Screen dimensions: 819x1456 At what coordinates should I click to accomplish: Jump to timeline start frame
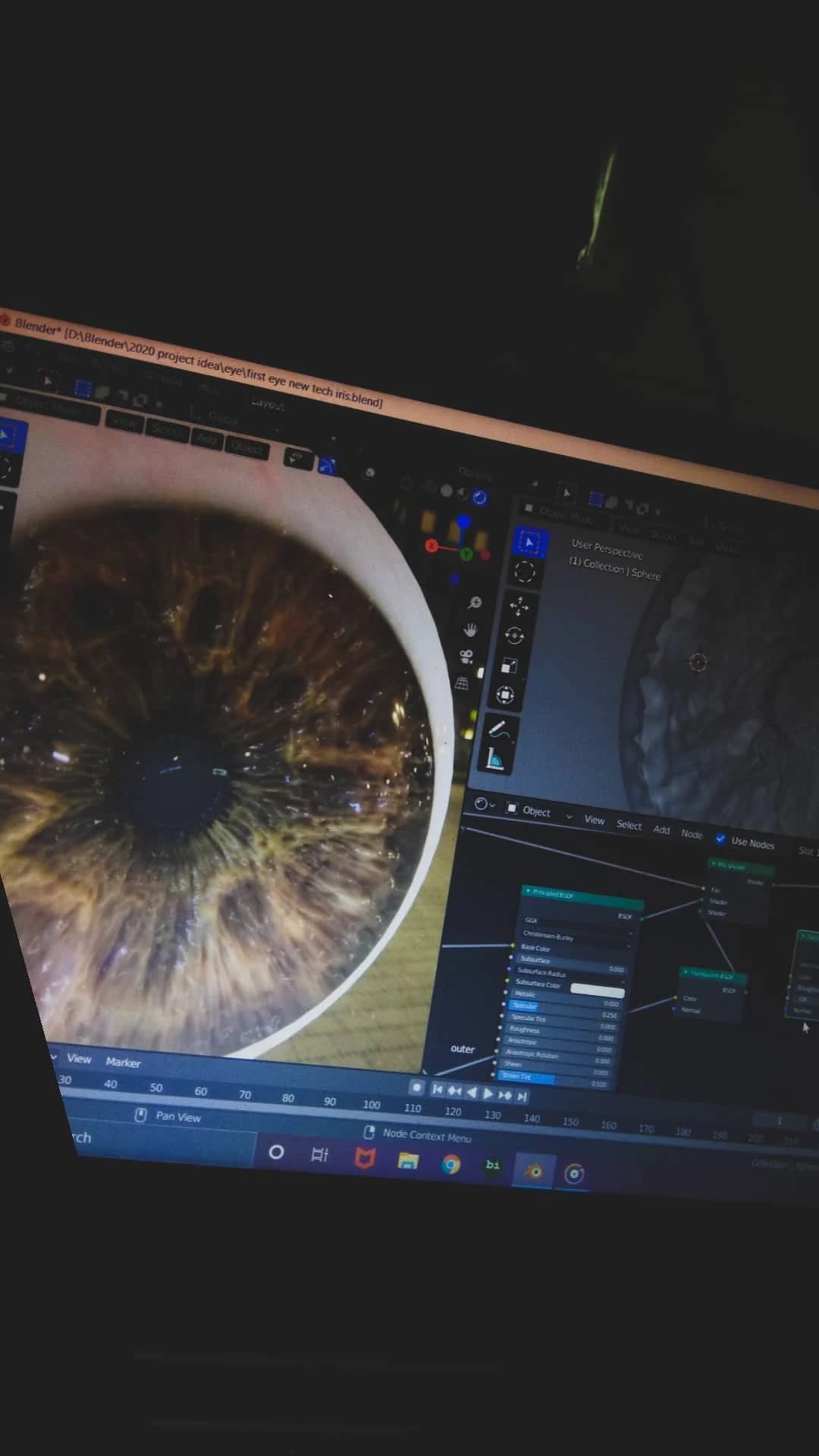pyautogui.click(x=438, y=1090)
